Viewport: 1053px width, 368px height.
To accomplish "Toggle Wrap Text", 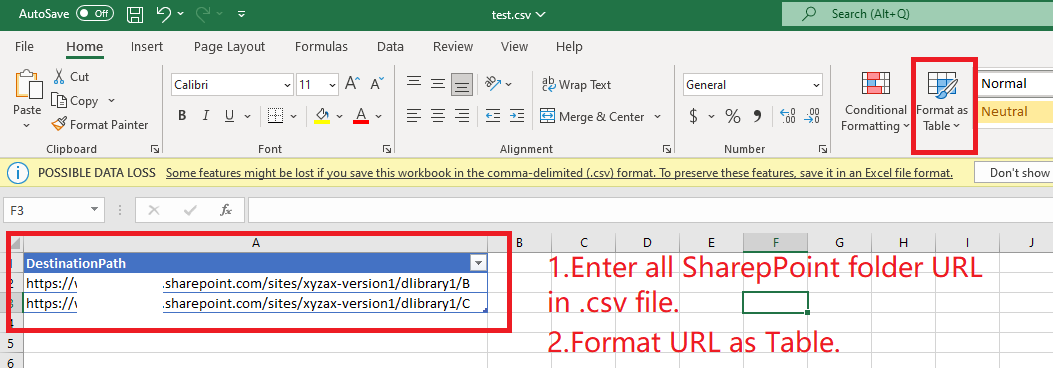I will [x=576, y=85].
